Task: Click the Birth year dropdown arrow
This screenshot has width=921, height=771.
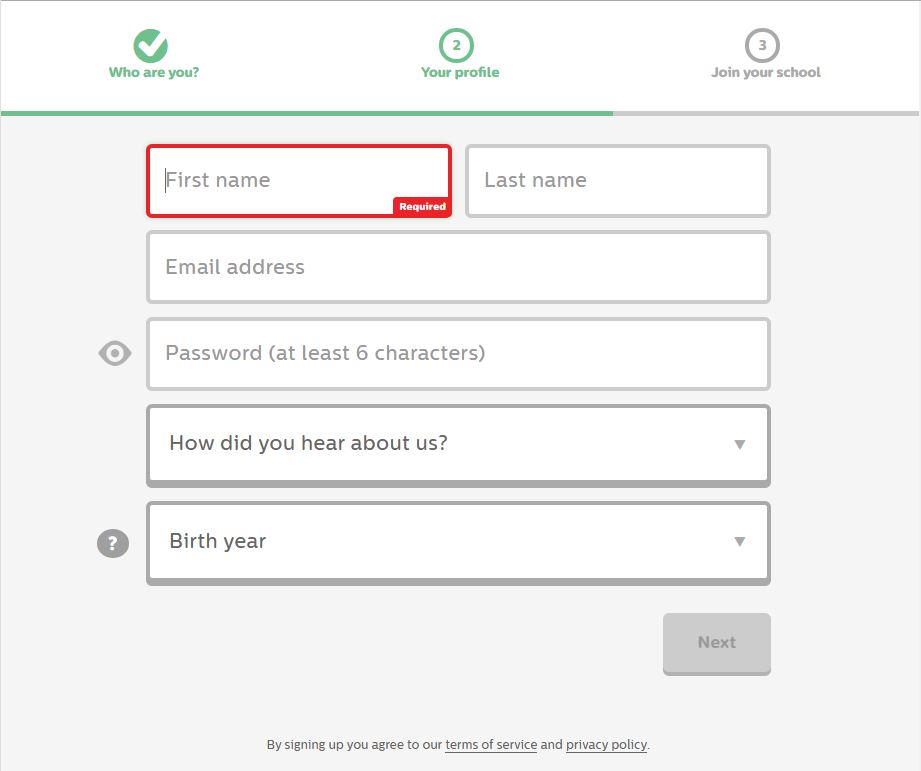Action: (740, 542)
